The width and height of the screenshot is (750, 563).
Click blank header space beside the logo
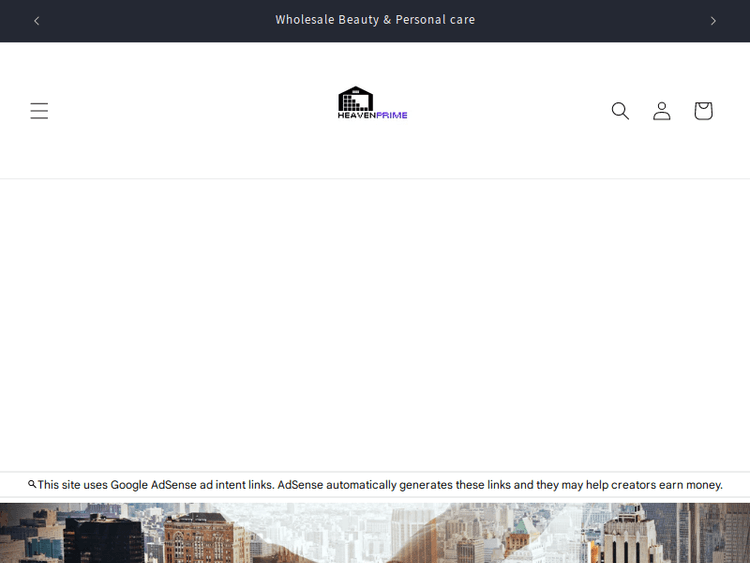[x=200, y=111]
